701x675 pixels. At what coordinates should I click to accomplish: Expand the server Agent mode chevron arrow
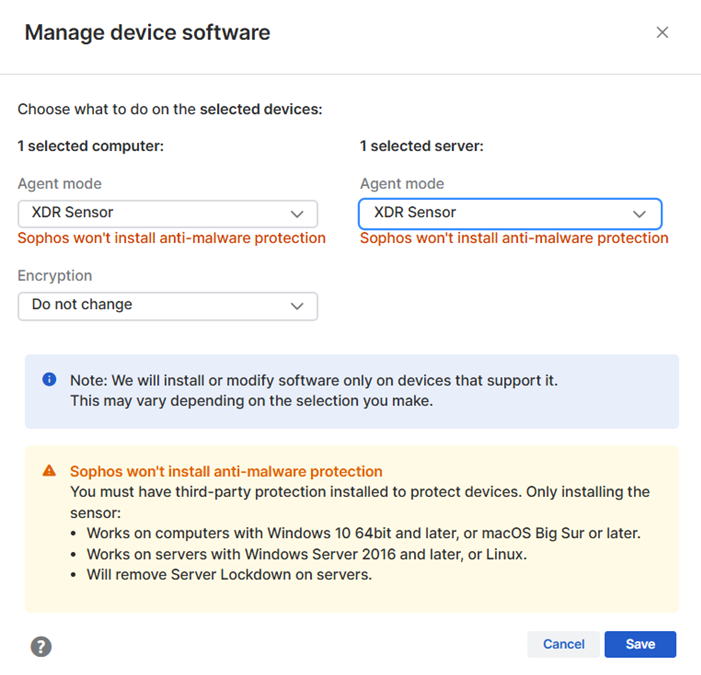point(639,213)
